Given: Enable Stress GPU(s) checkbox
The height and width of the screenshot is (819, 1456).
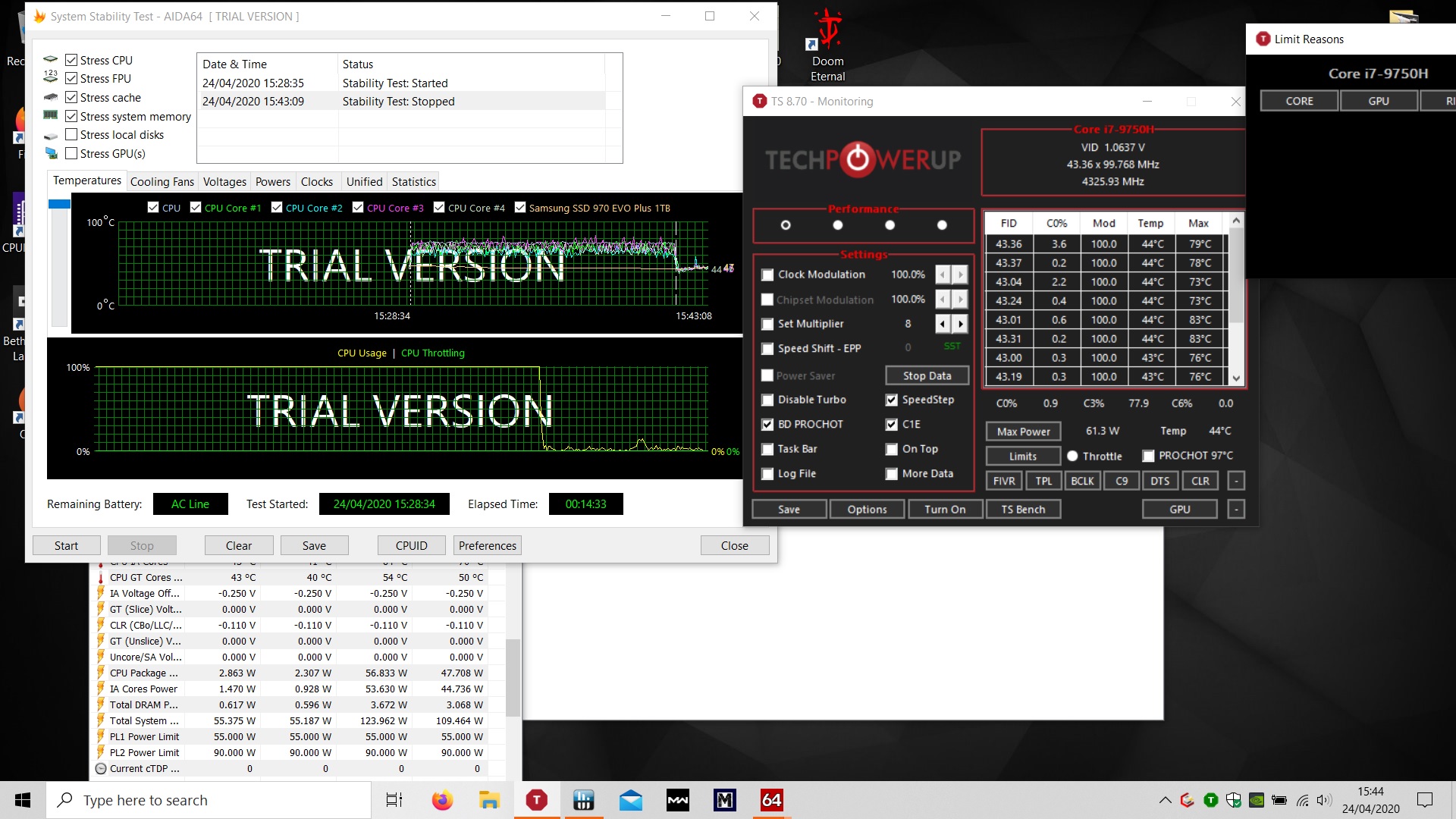Looking at the screenshot, I should coord(71,153).
